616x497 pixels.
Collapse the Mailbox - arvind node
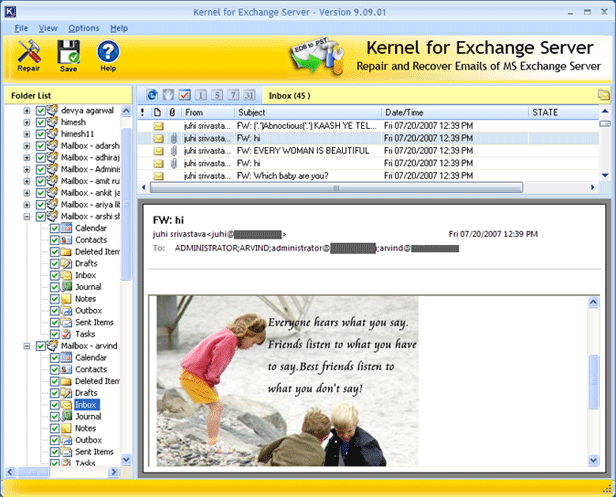pos(27,347)
